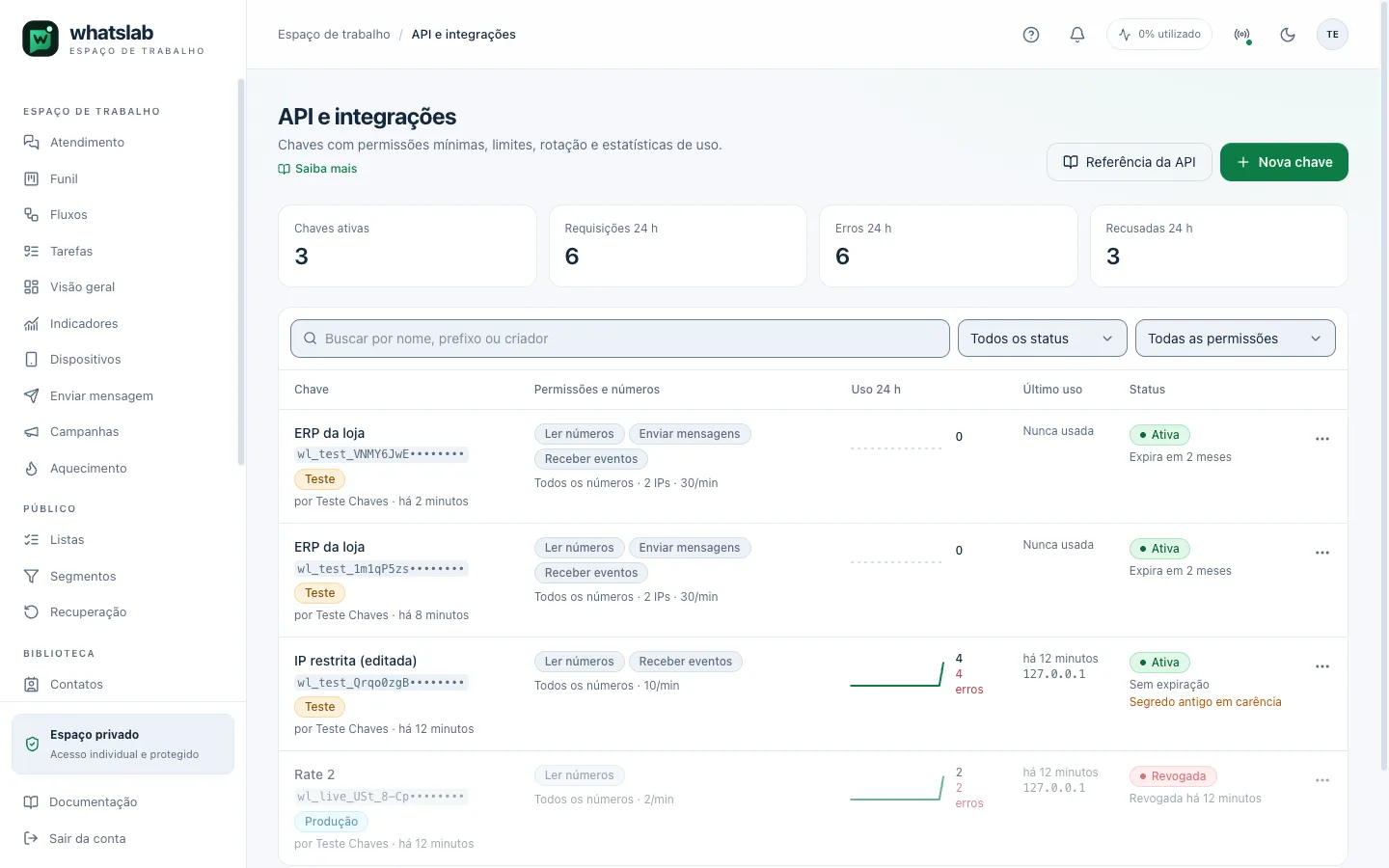Click the whatslab logo
Screen dimensions: 1389x868
[x=114, y=39]
